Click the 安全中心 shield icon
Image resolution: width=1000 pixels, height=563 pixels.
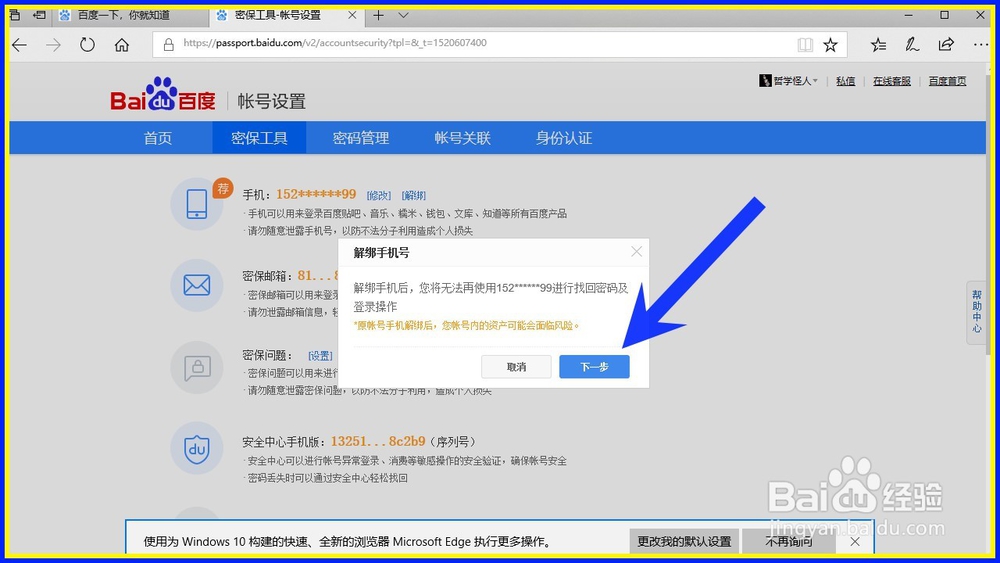(196, 448)
